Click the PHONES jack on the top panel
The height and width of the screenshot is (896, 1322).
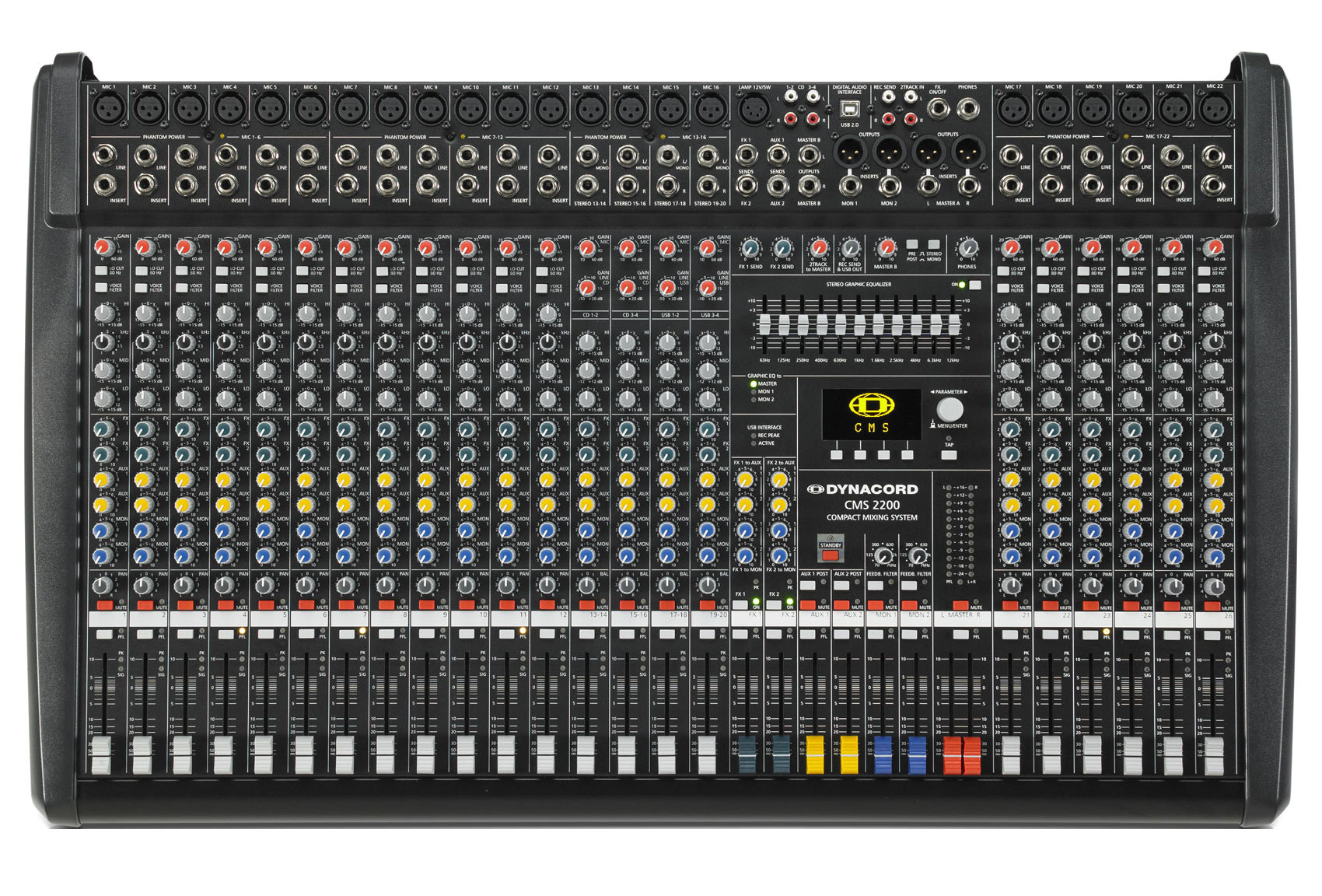tap(967, 107)
